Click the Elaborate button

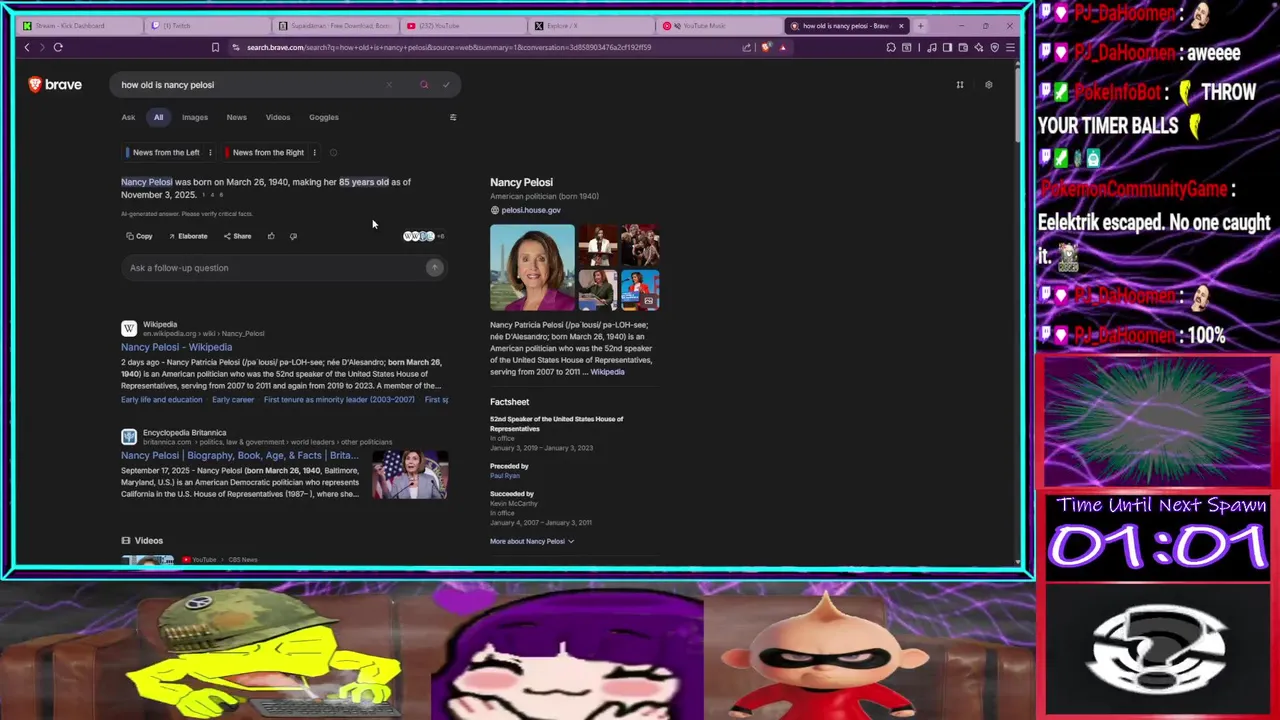(x=188, y=236)
